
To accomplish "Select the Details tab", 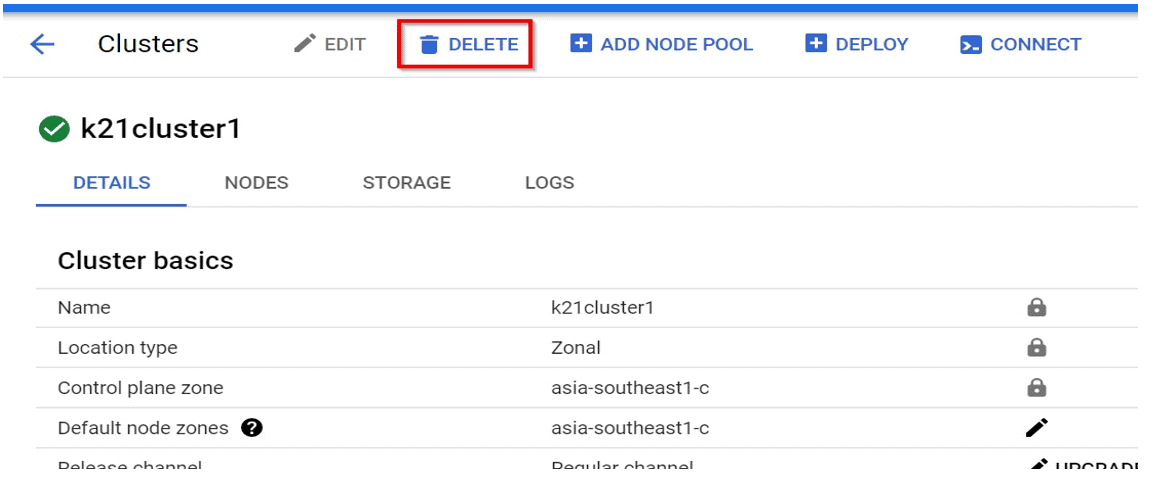I will tap(112, 183).
